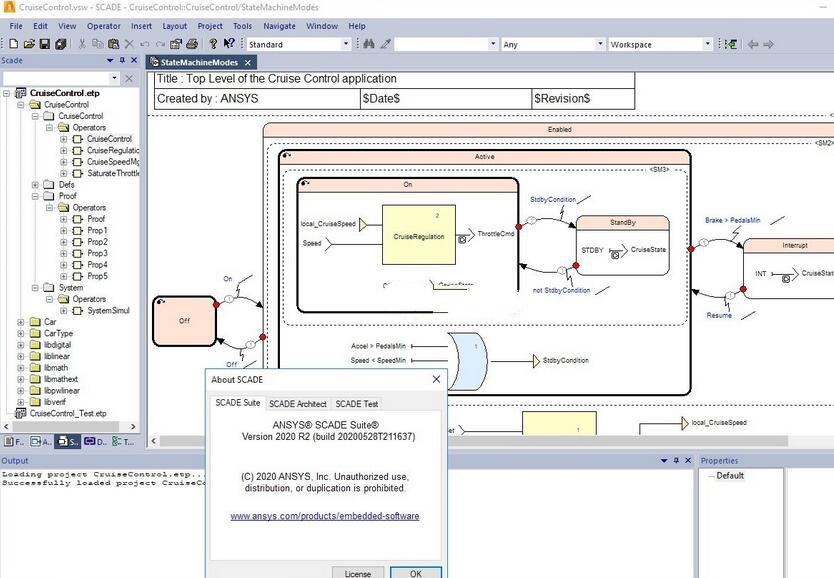Click the Find binoculars icon
The height and width of the screenshot is (578, 834).
click(x=369, y=44)
